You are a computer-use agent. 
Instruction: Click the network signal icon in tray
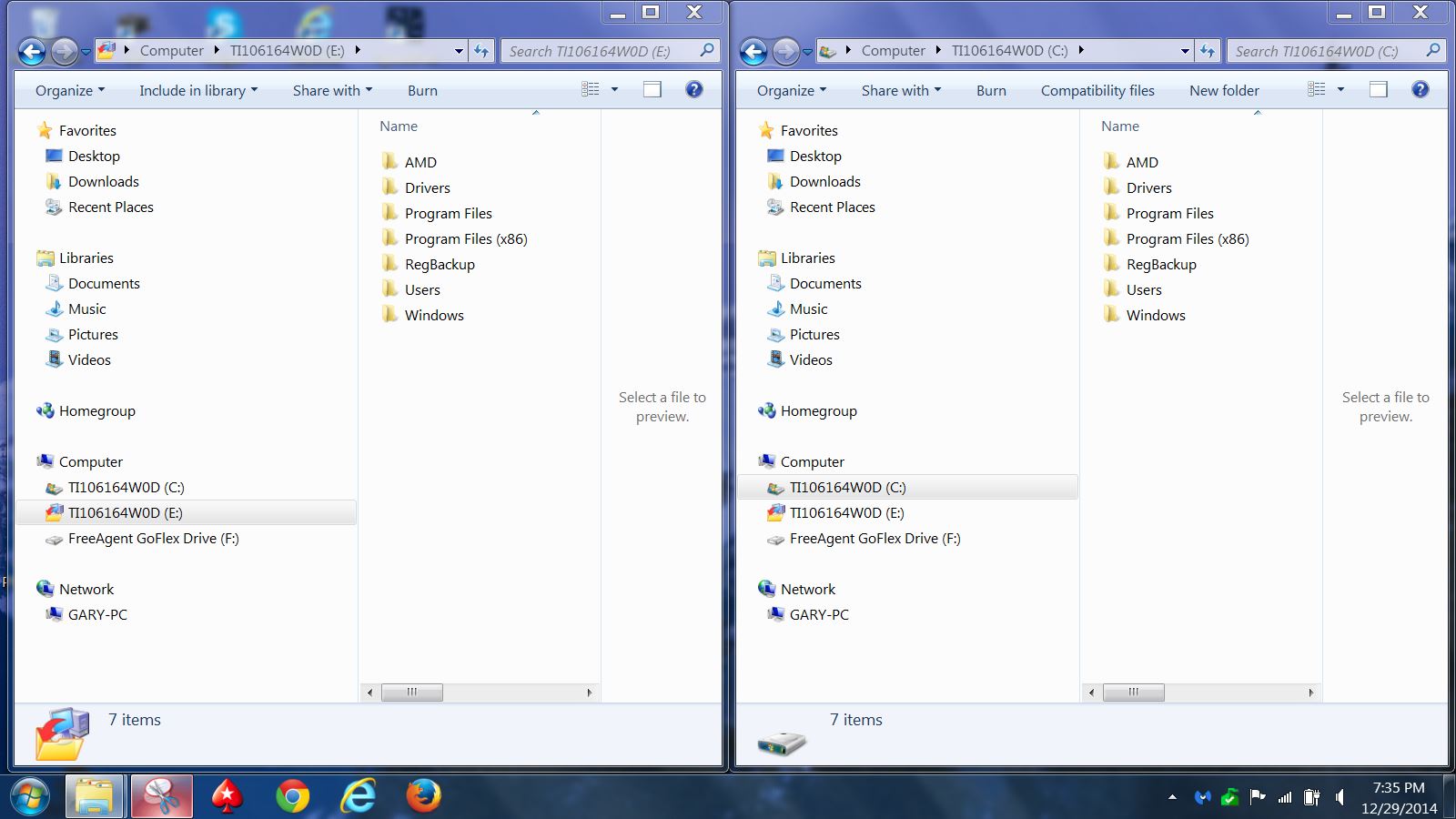point(1285,797)
